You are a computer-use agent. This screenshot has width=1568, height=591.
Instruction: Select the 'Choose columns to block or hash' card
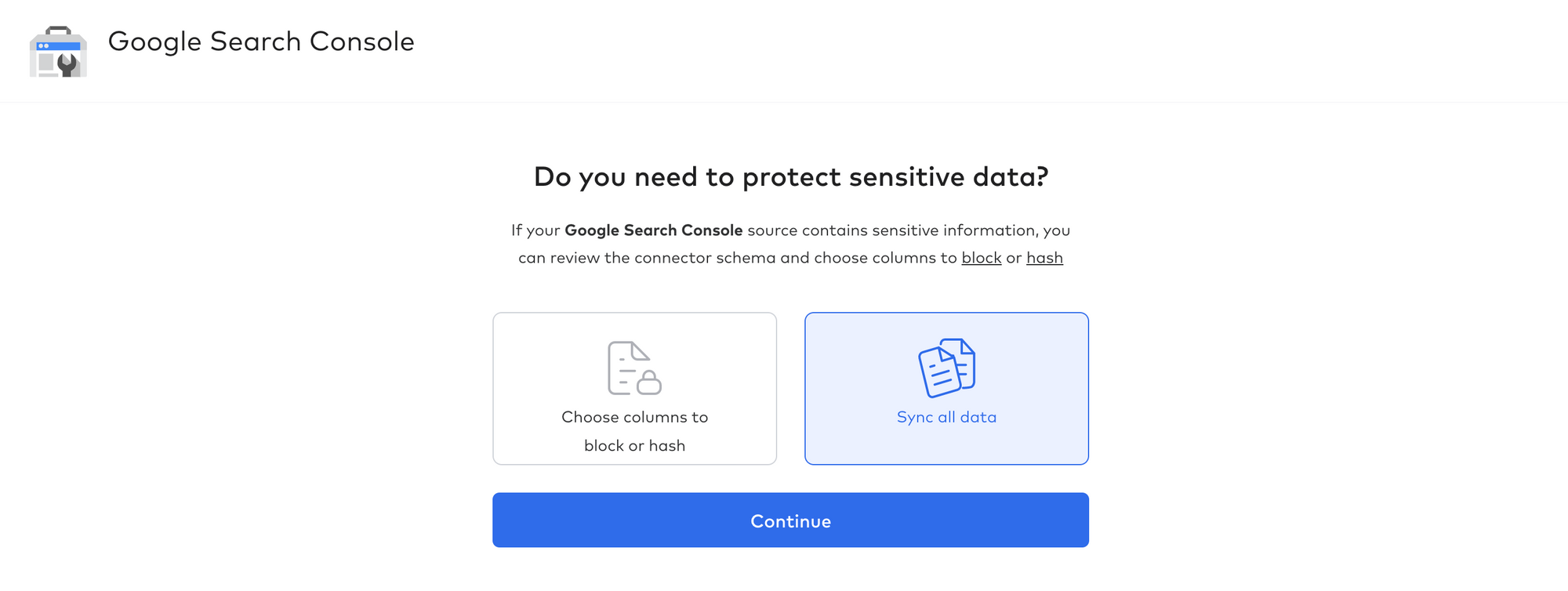634,389
